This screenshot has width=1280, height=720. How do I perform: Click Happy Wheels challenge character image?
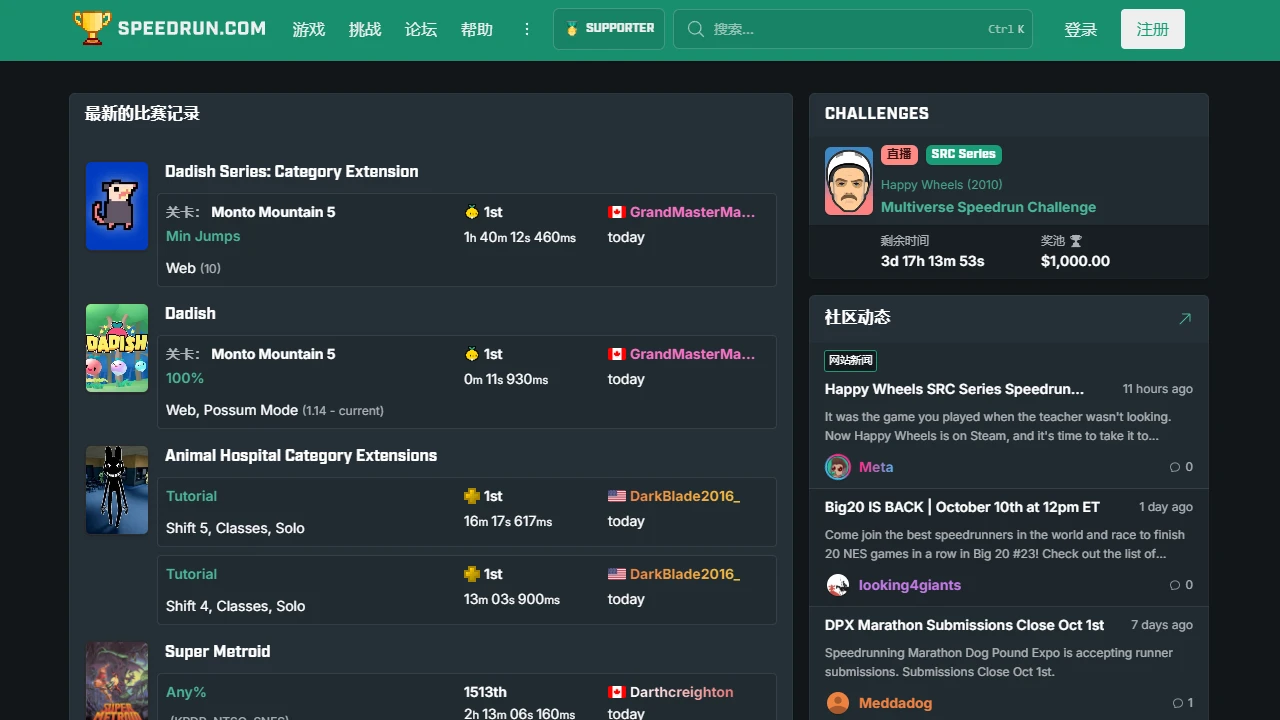pyautogui.click(x=849, y=181)
